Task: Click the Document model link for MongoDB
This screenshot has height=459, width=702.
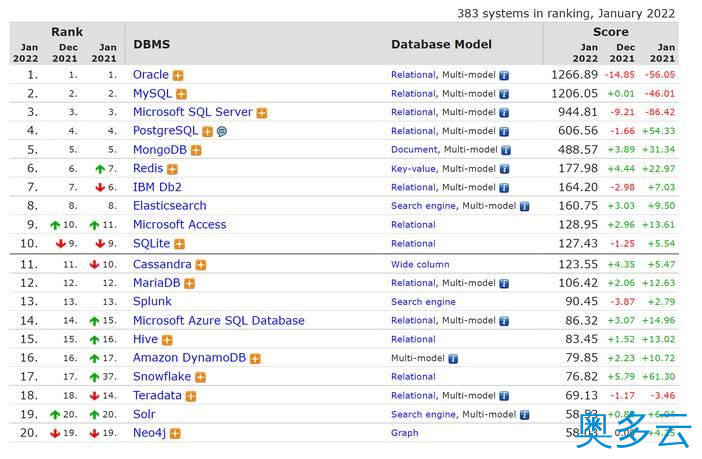Action: click(x=414, y=150)
